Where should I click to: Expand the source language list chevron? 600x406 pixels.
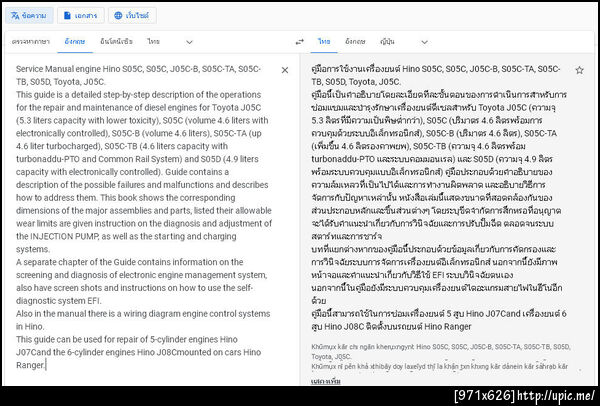189,42
